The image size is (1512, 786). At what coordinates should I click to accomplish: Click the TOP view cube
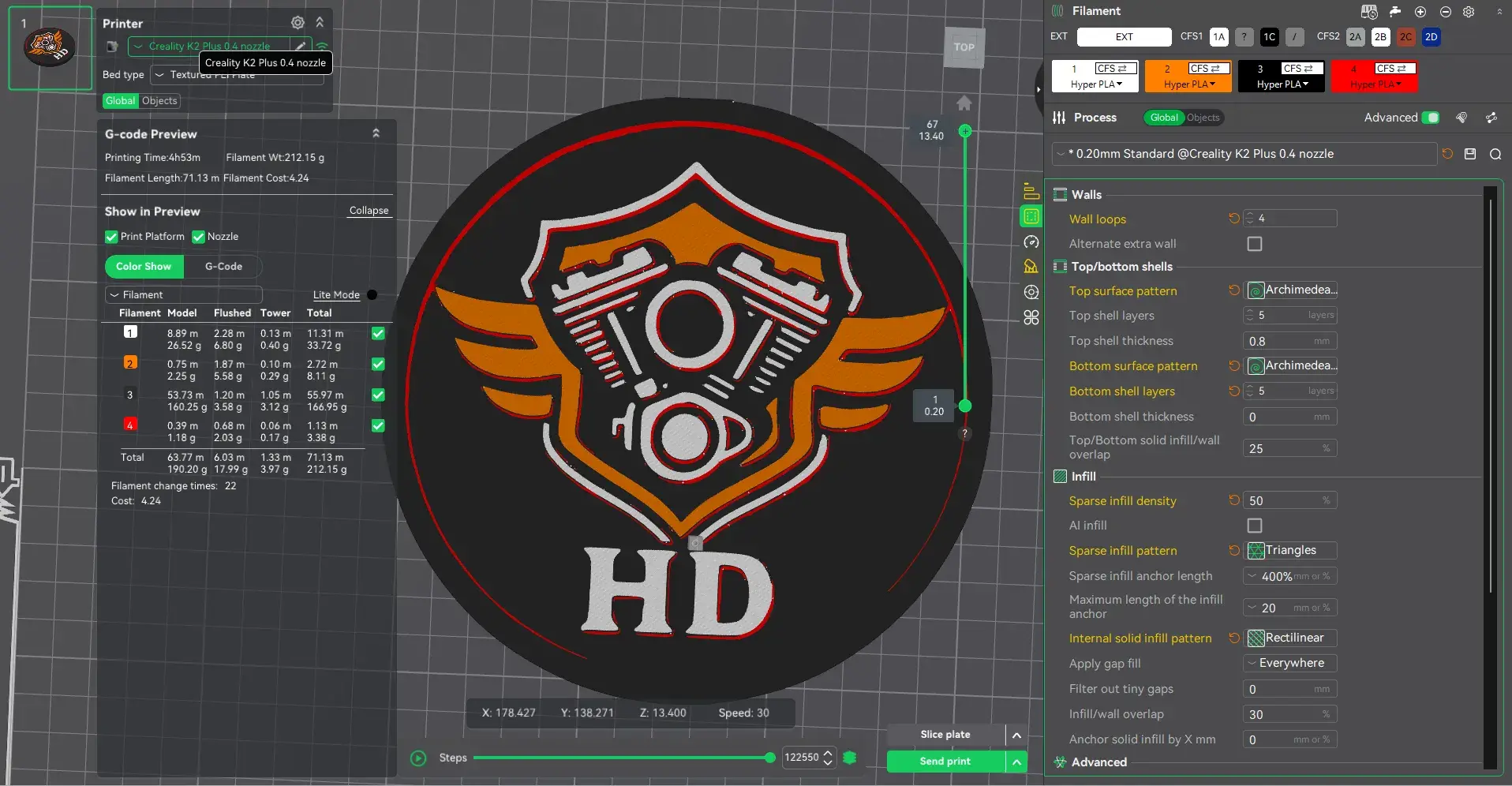click(x=964, y=47)
